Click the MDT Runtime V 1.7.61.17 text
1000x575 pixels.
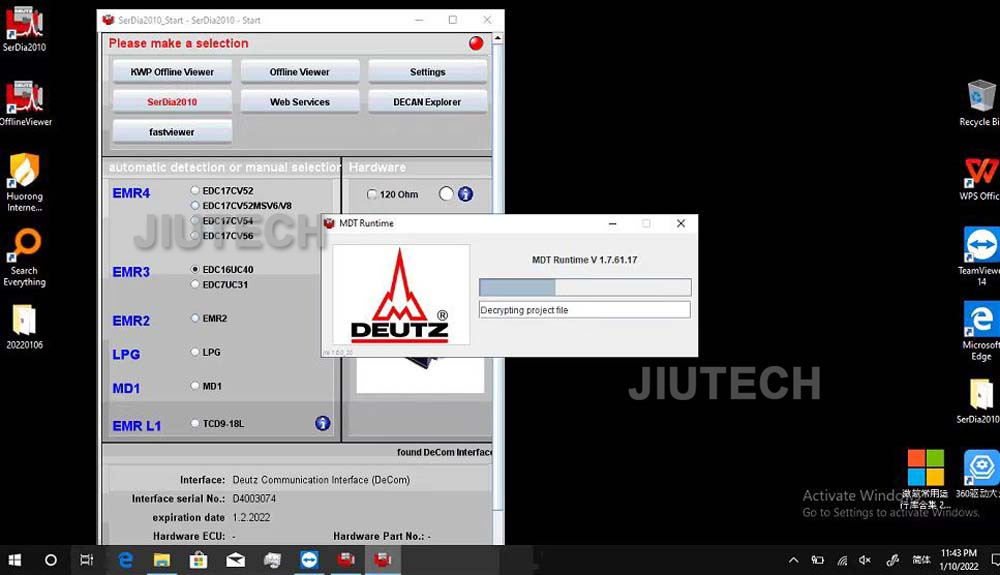tap(585, 260)
